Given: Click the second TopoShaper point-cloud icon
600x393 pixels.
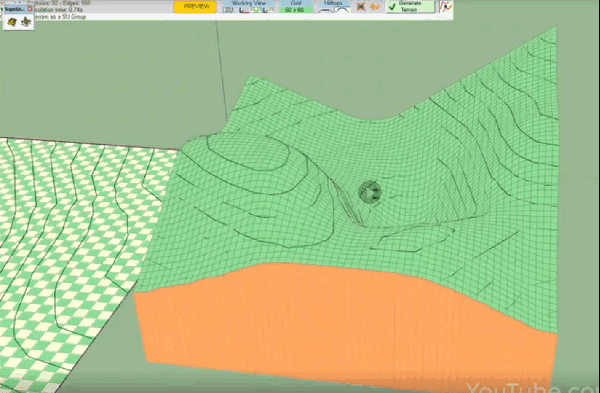Looking at the screenshot, I should [26, 22].
